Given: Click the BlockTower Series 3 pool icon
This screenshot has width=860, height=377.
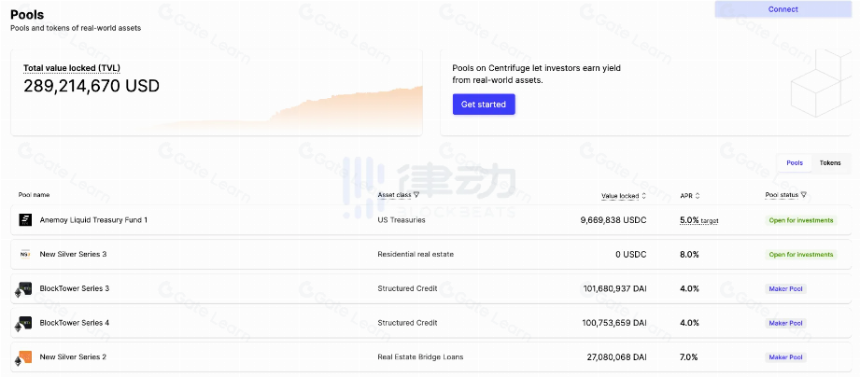Looking at the screenshot, I should (24, 289).
